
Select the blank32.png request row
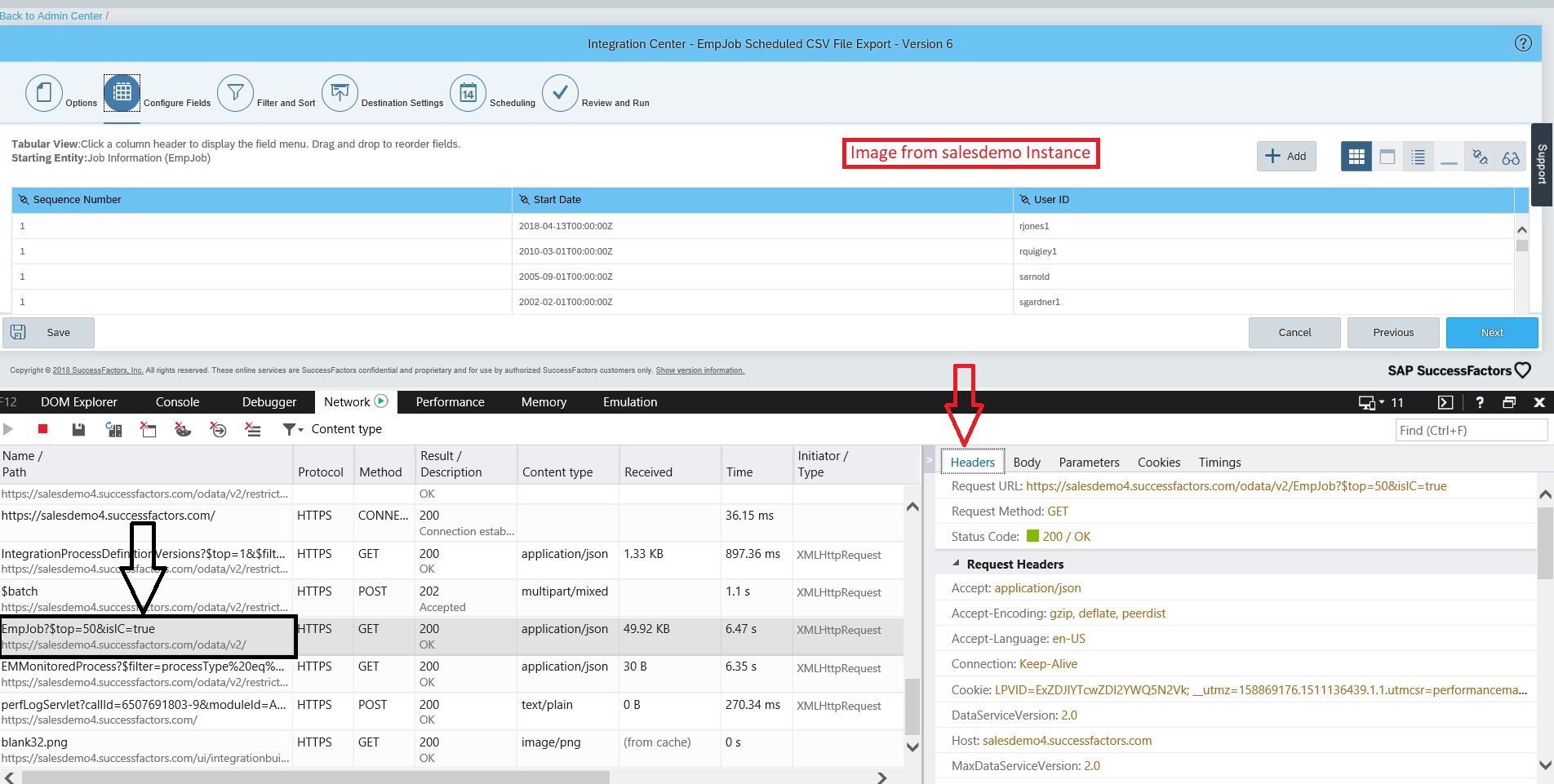tap(451, 750)
